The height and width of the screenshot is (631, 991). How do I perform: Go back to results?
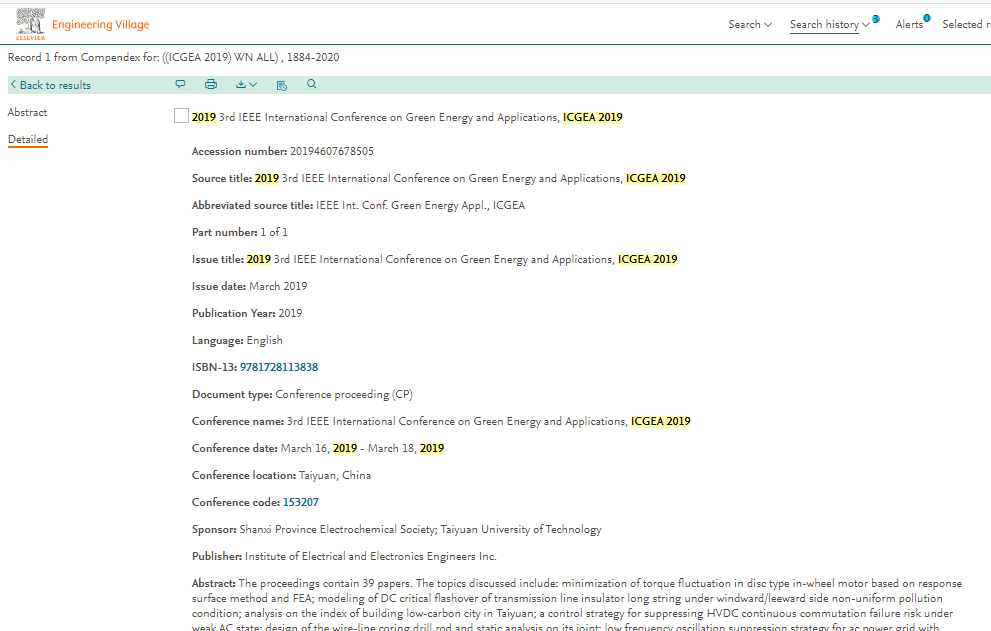point(51,85)
